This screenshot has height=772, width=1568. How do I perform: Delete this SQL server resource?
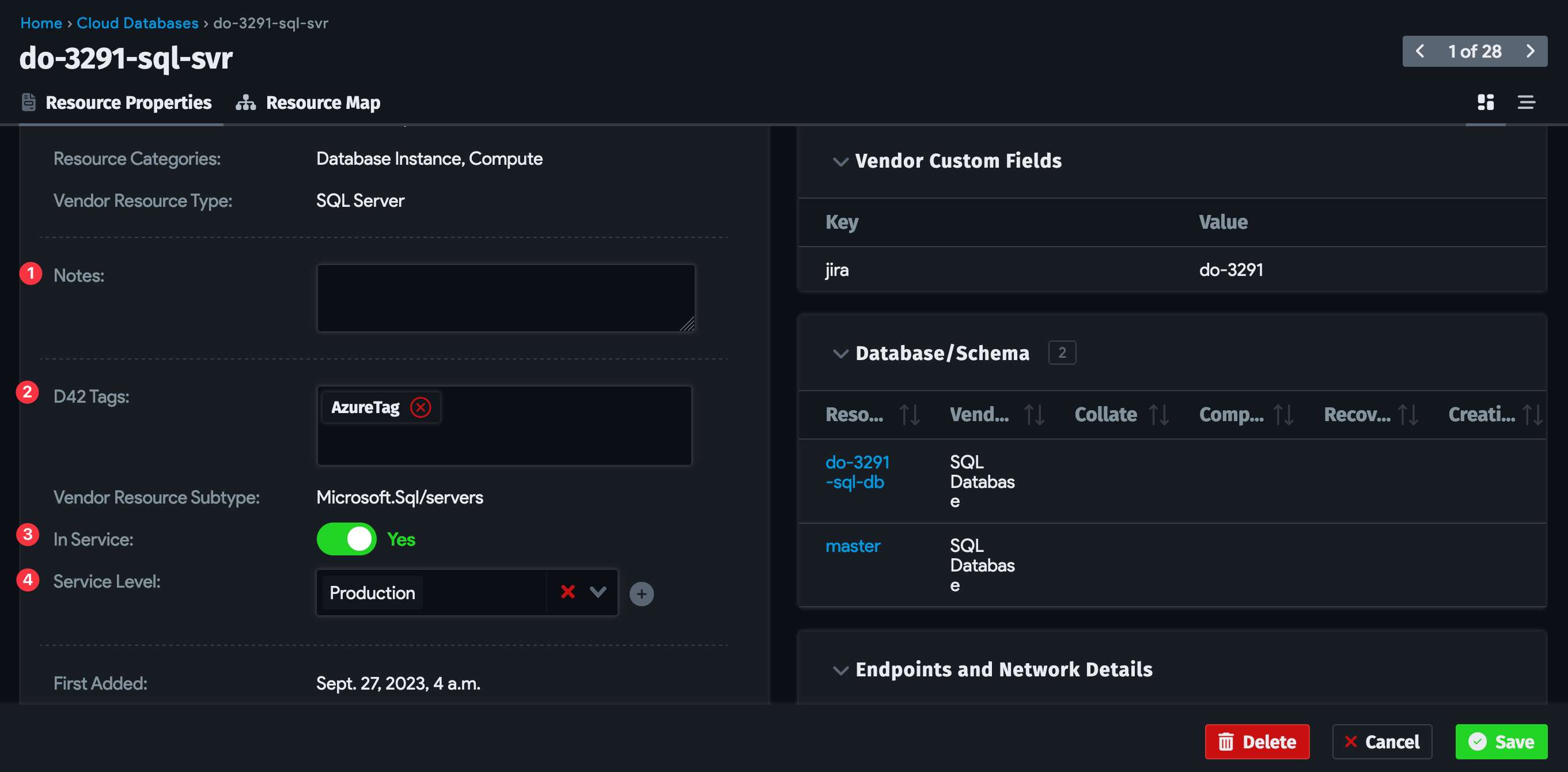point(1257,741)
